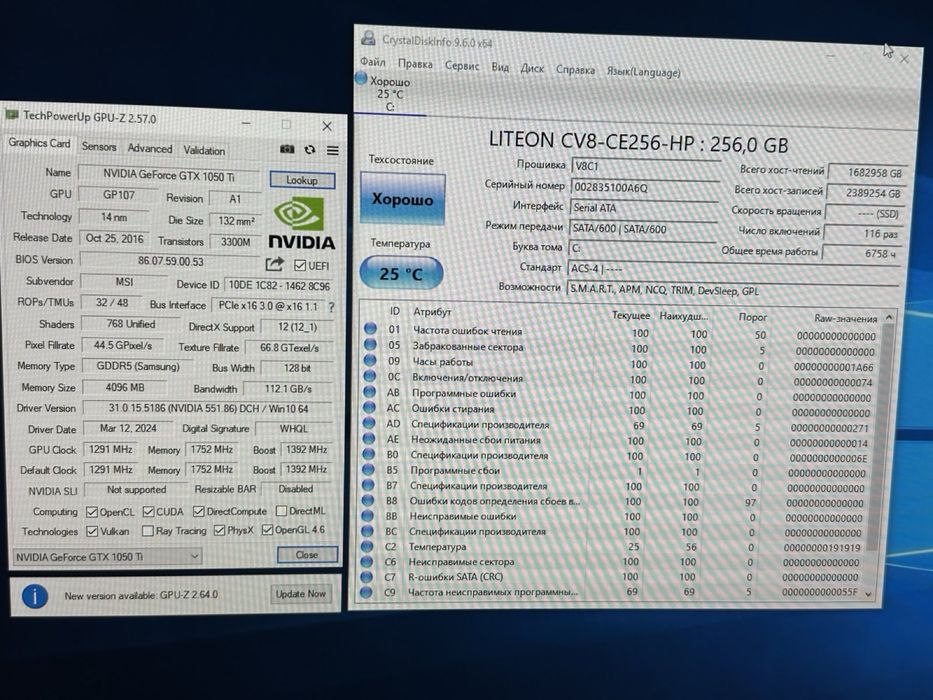The image size is (933, 700).
Task: Click the Lookup button
Action: coord(302,180)
